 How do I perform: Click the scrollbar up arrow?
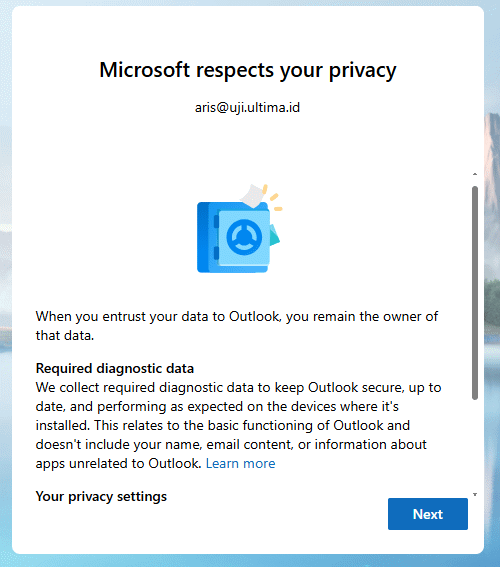click(x=475, y=174)
